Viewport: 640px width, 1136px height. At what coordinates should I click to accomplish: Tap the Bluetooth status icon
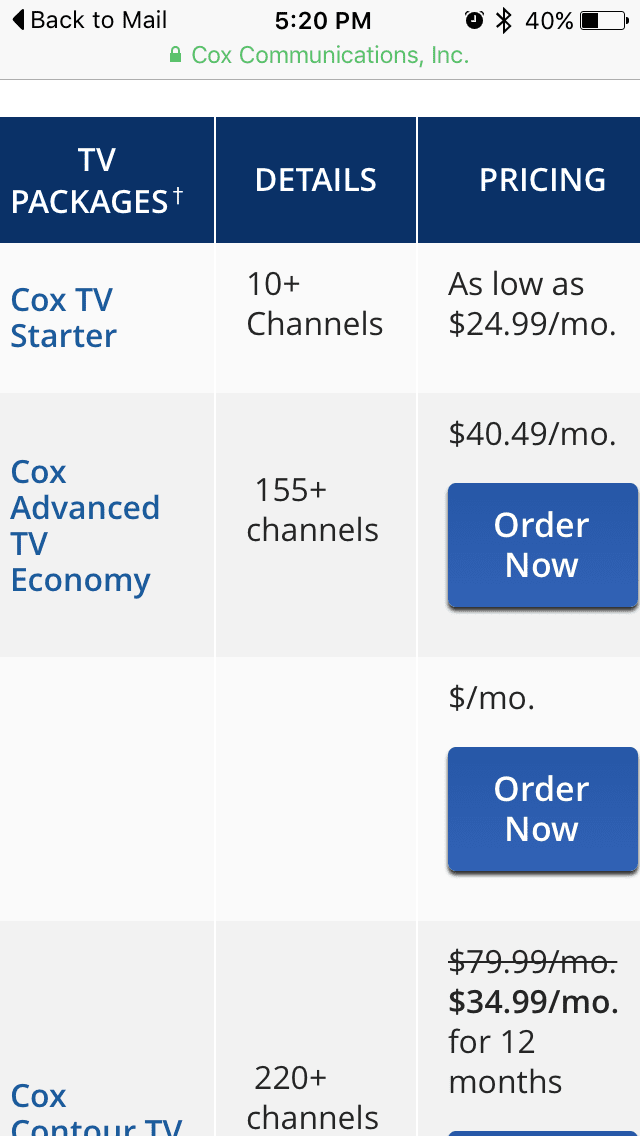click(x=503, y=20)
